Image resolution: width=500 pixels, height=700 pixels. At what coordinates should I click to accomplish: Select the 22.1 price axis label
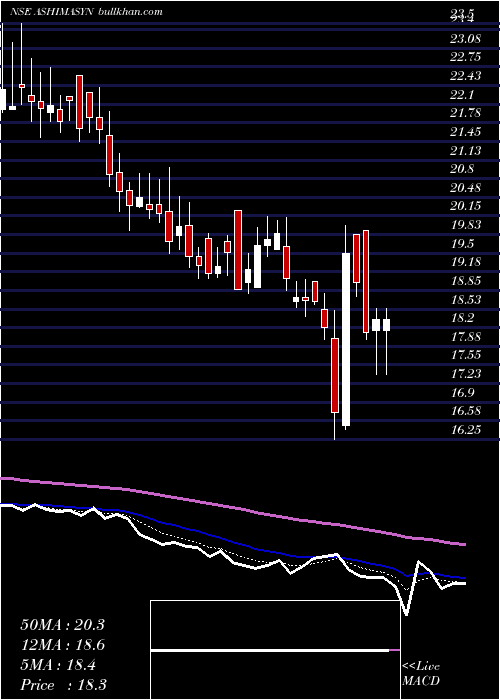click(462, 95)
